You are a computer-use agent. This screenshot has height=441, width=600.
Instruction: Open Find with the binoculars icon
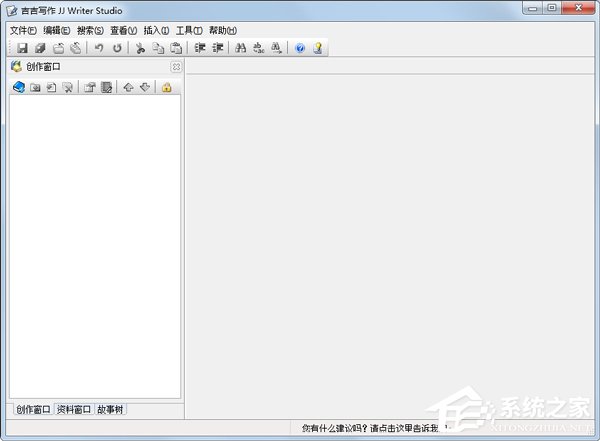240,48
